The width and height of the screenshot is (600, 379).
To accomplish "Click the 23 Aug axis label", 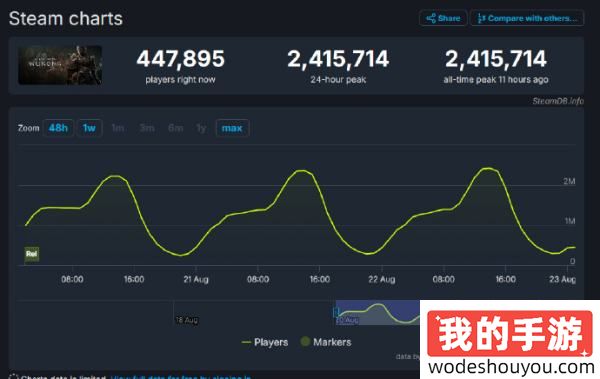I will tap(562, 279).
